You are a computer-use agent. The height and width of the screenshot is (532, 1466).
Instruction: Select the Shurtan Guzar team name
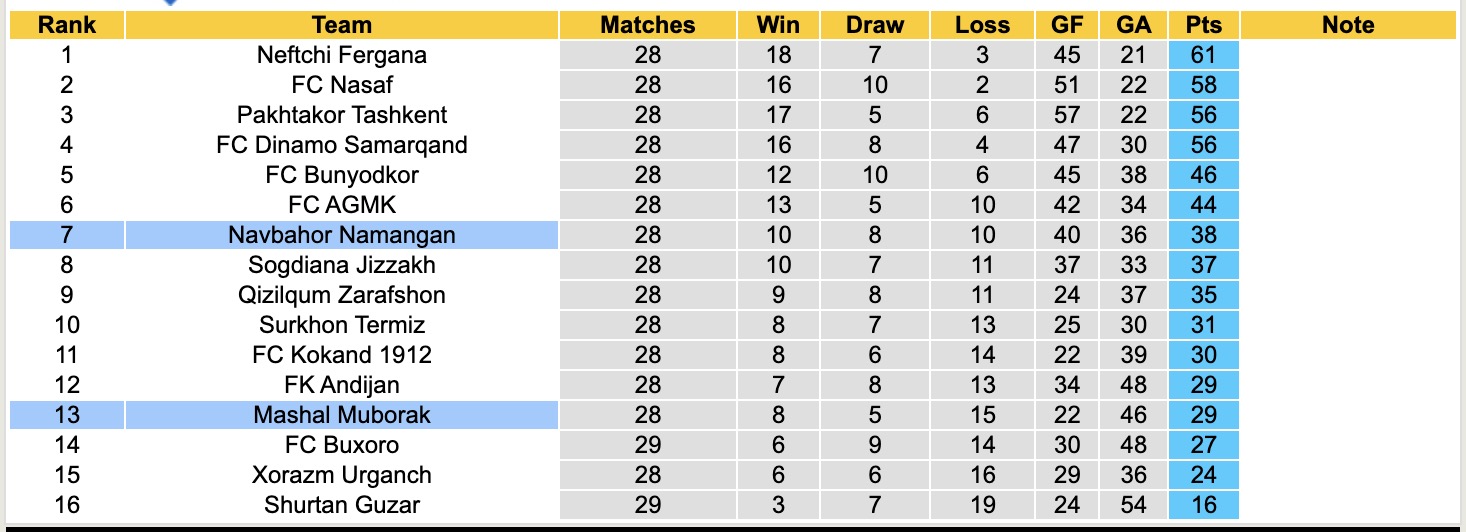coord(342,505)
